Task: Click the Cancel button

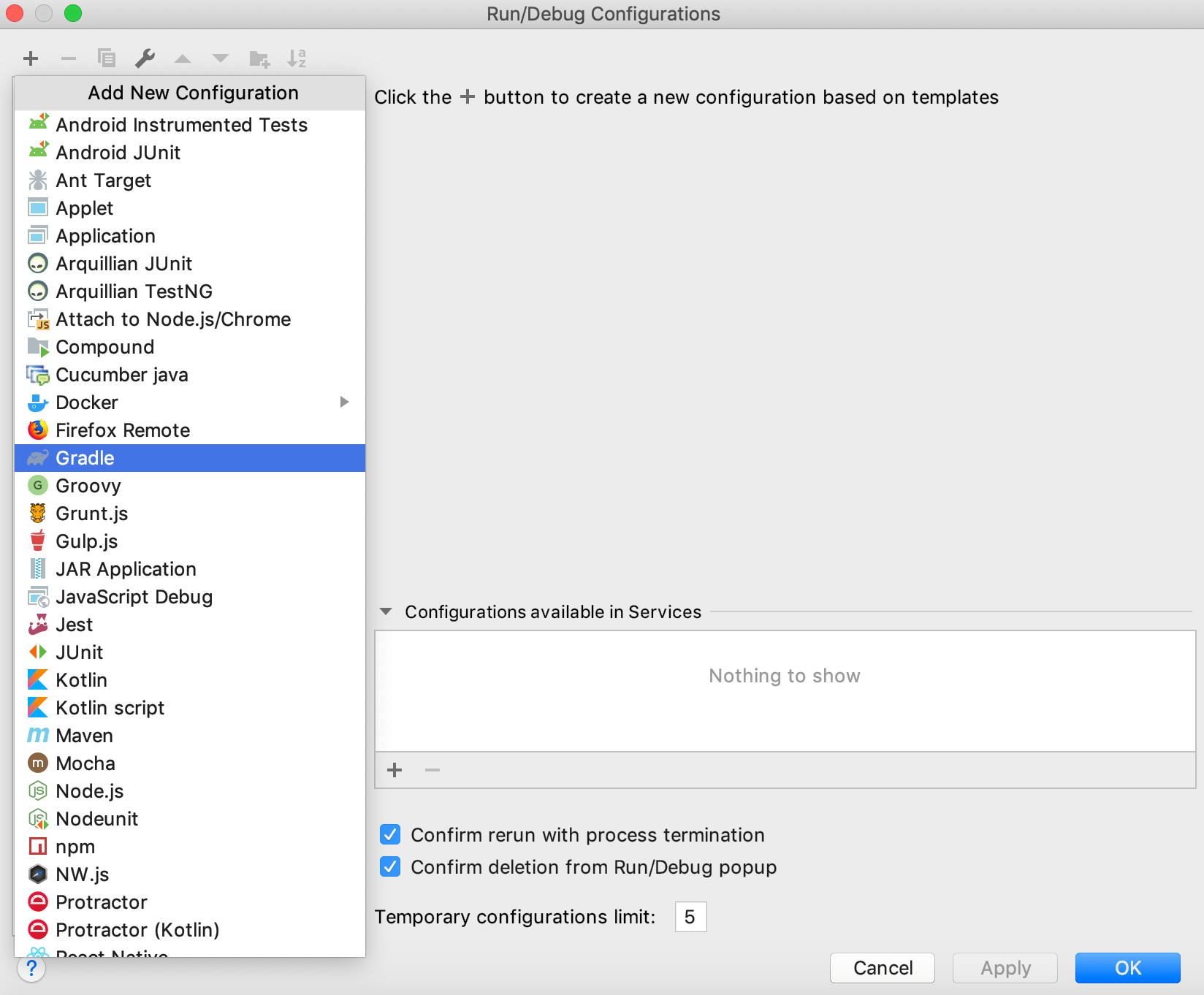Action: click(883, 968)
